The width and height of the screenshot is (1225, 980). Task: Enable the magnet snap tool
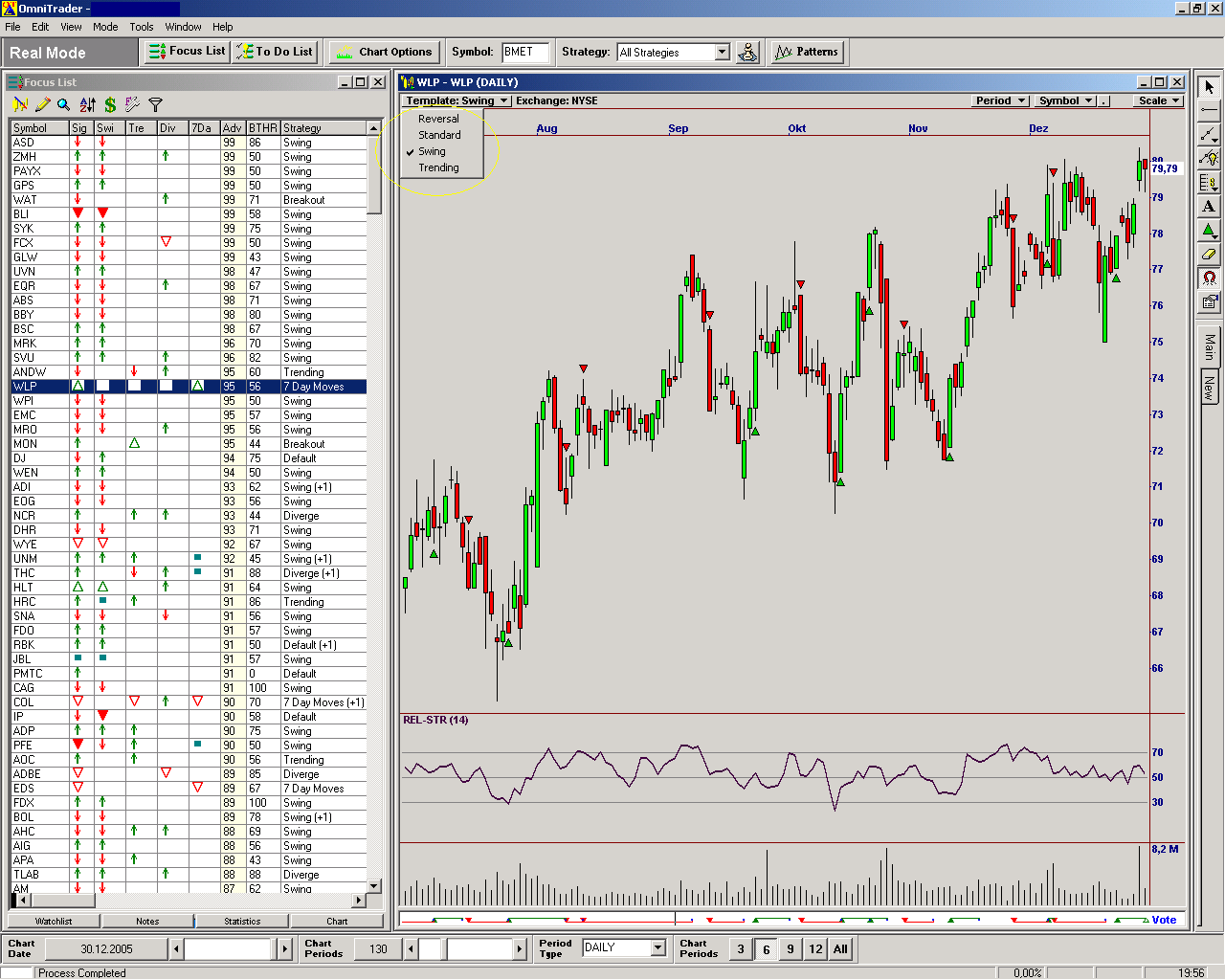(x=1208, y=278)
